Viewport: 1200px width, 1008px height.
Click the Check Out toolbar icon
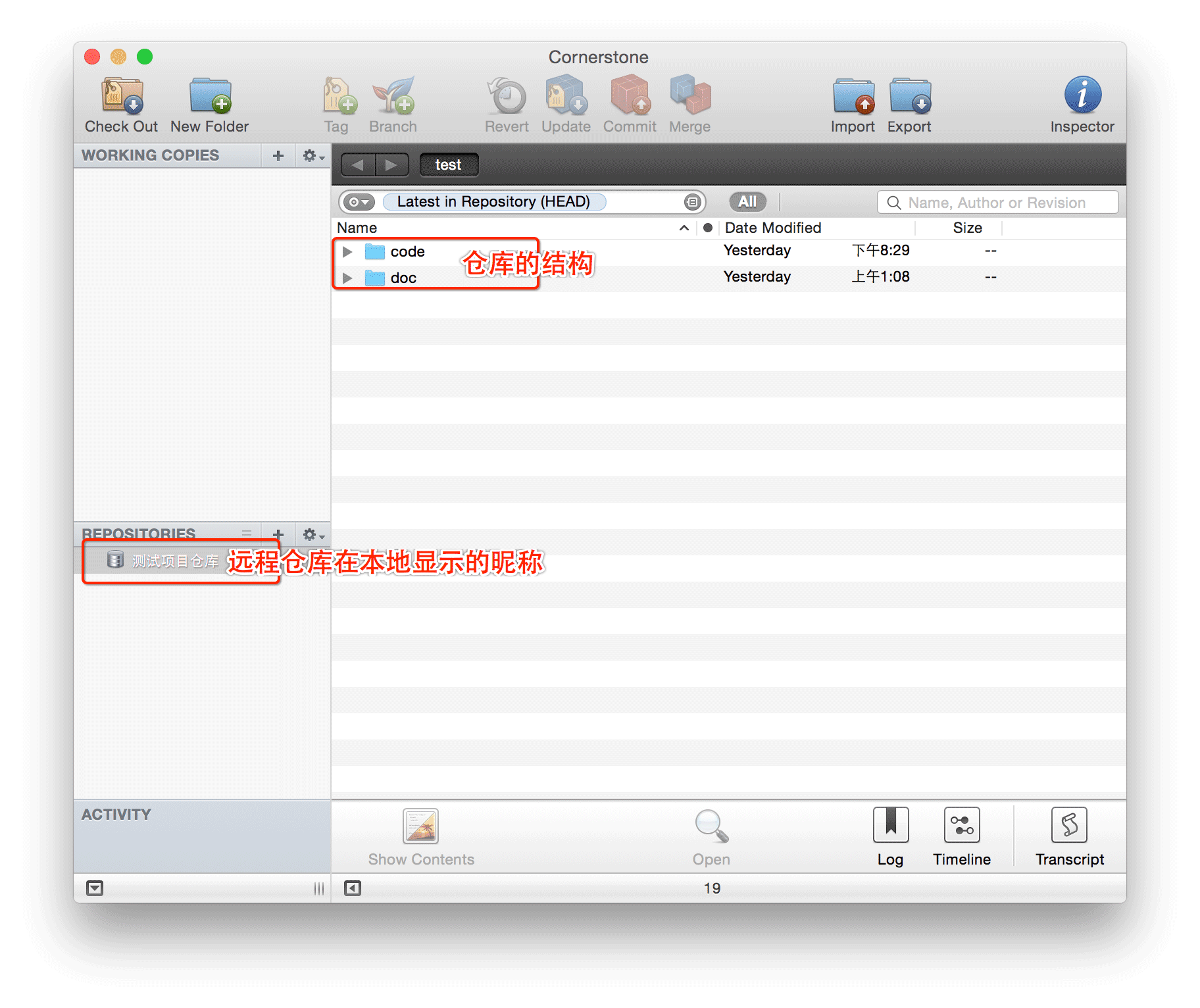(x=122, y=96)
